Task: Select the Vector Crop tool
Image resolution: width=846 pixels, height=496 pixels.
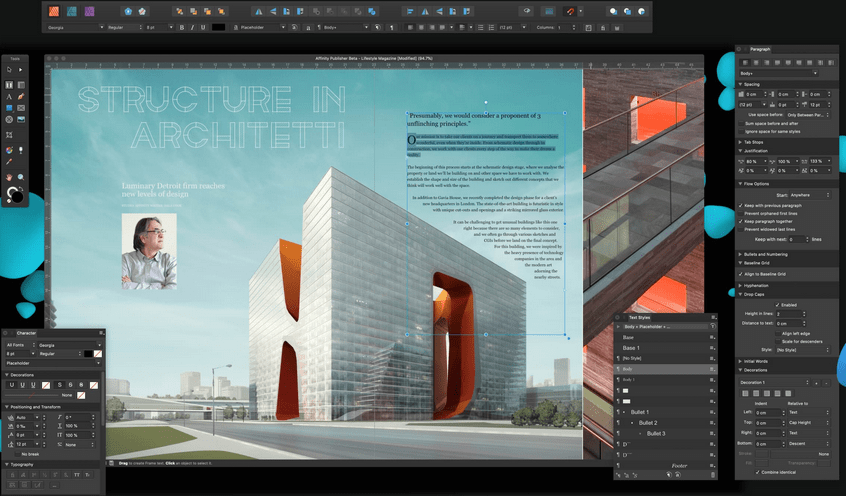Action: coord(9,135)
